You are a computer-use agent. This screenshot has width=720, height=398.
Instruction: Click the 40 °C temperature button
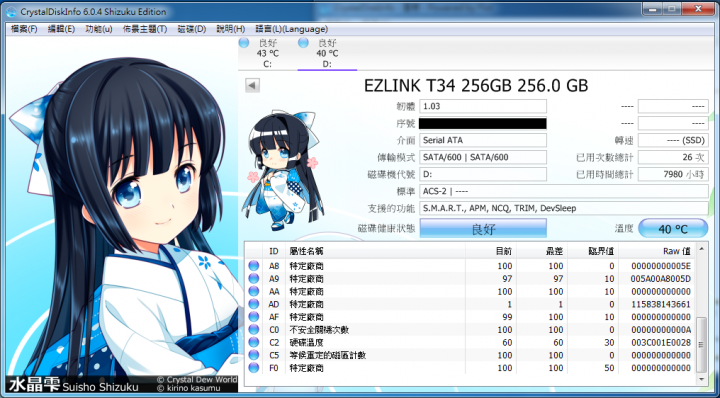(x=673, y=229)
